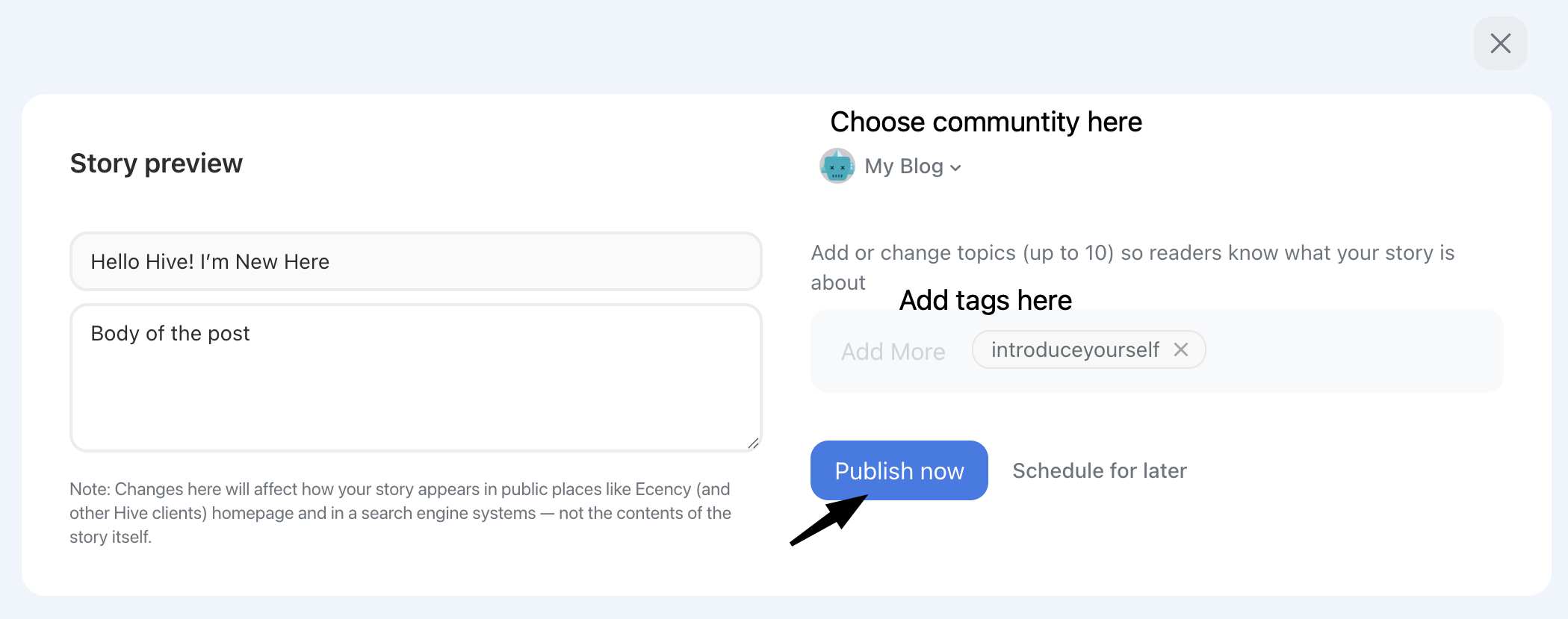Publish the story with Publish now

coord(899,470)
